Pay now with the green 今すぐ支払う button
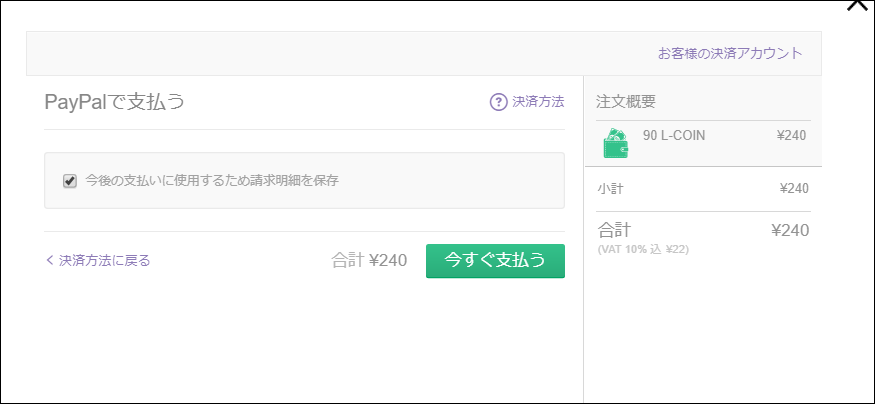 point(495,261)
